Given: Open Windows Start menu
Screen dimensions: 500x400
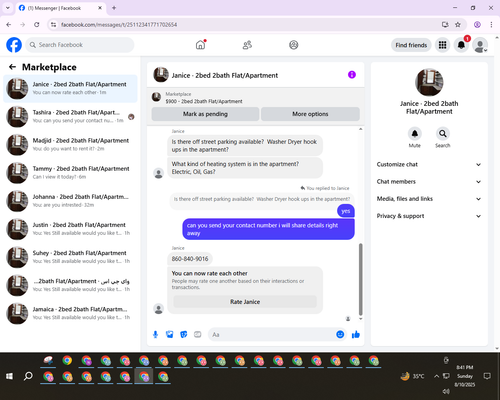Looking at the screenshot, I should (x=9, y=376).
